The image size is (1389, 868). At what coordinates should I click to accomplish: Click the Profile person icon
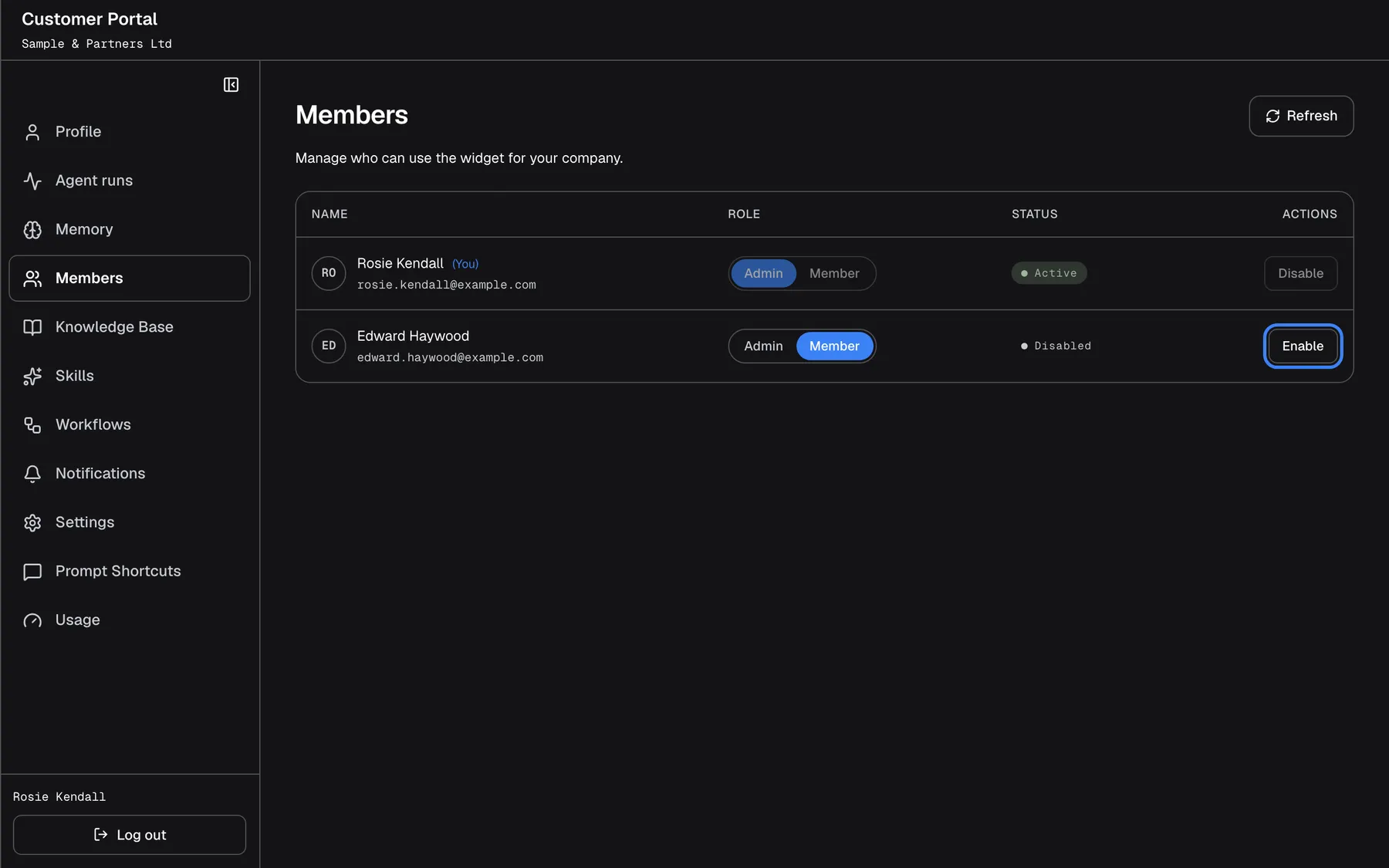32,132
